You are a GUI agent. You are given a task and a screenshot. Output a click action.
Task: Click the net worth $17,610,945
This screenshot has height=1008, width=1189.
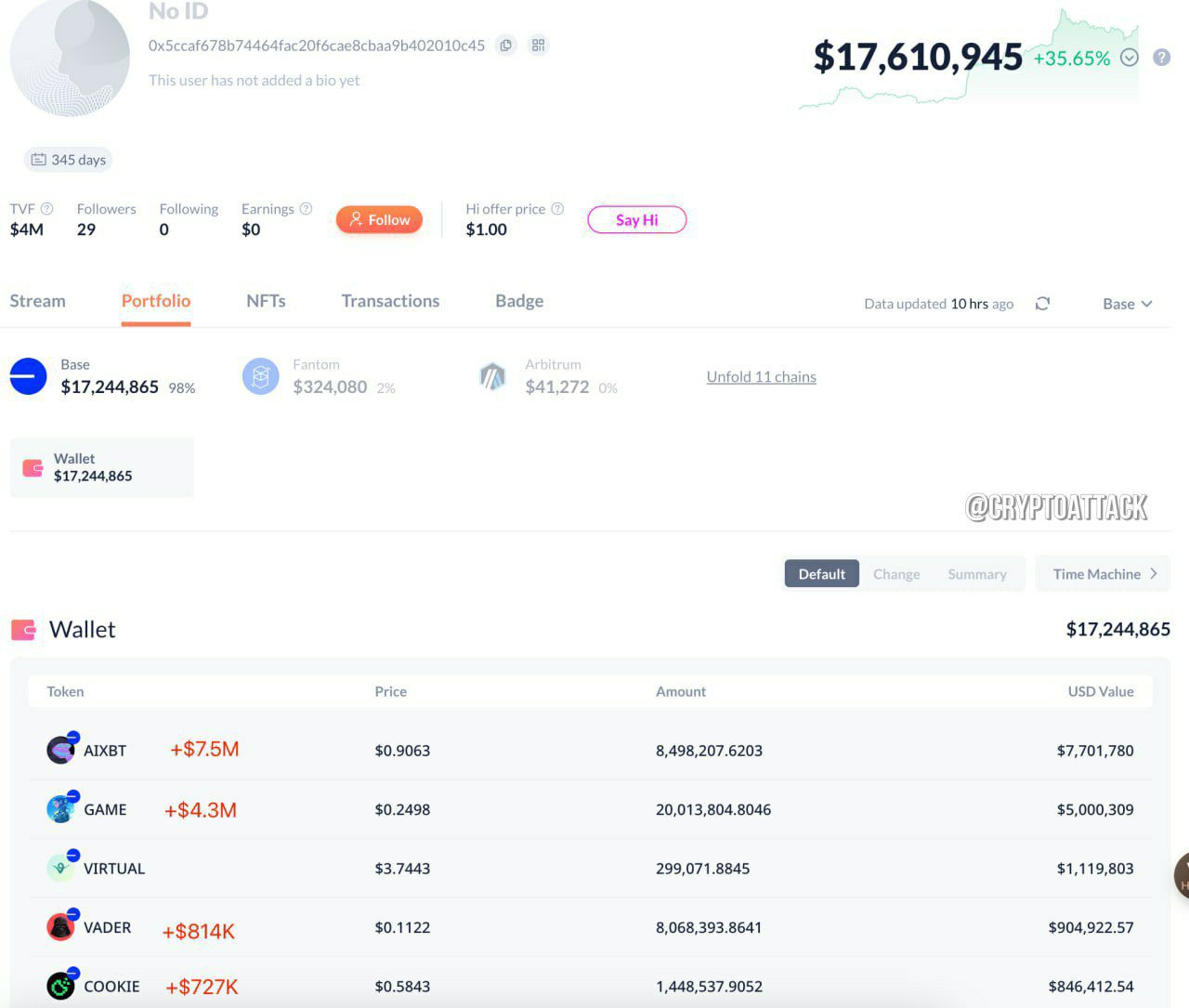click(918, 57)
